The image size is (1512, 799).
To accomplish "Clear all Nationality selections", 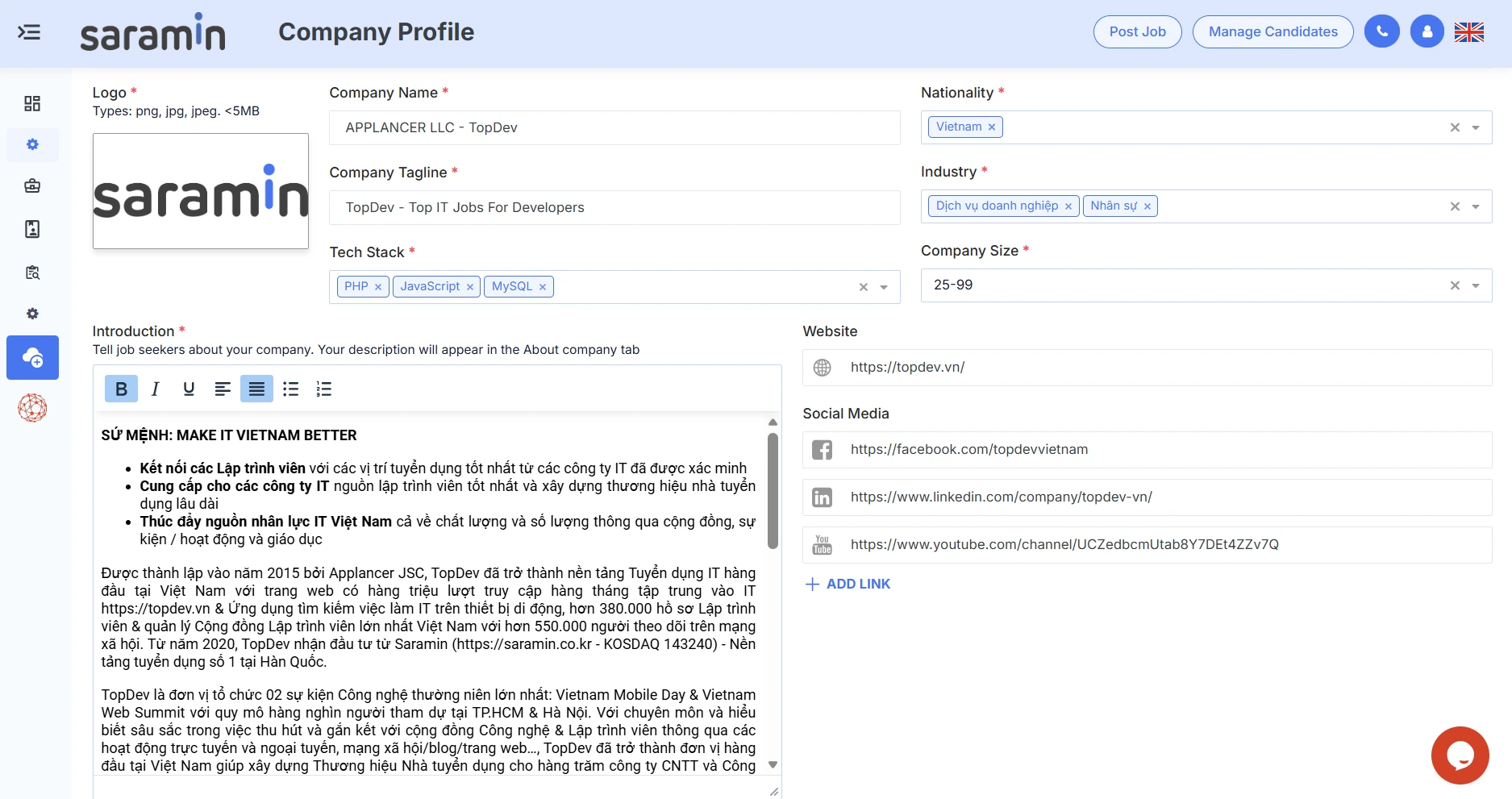I will (1456, 127).
